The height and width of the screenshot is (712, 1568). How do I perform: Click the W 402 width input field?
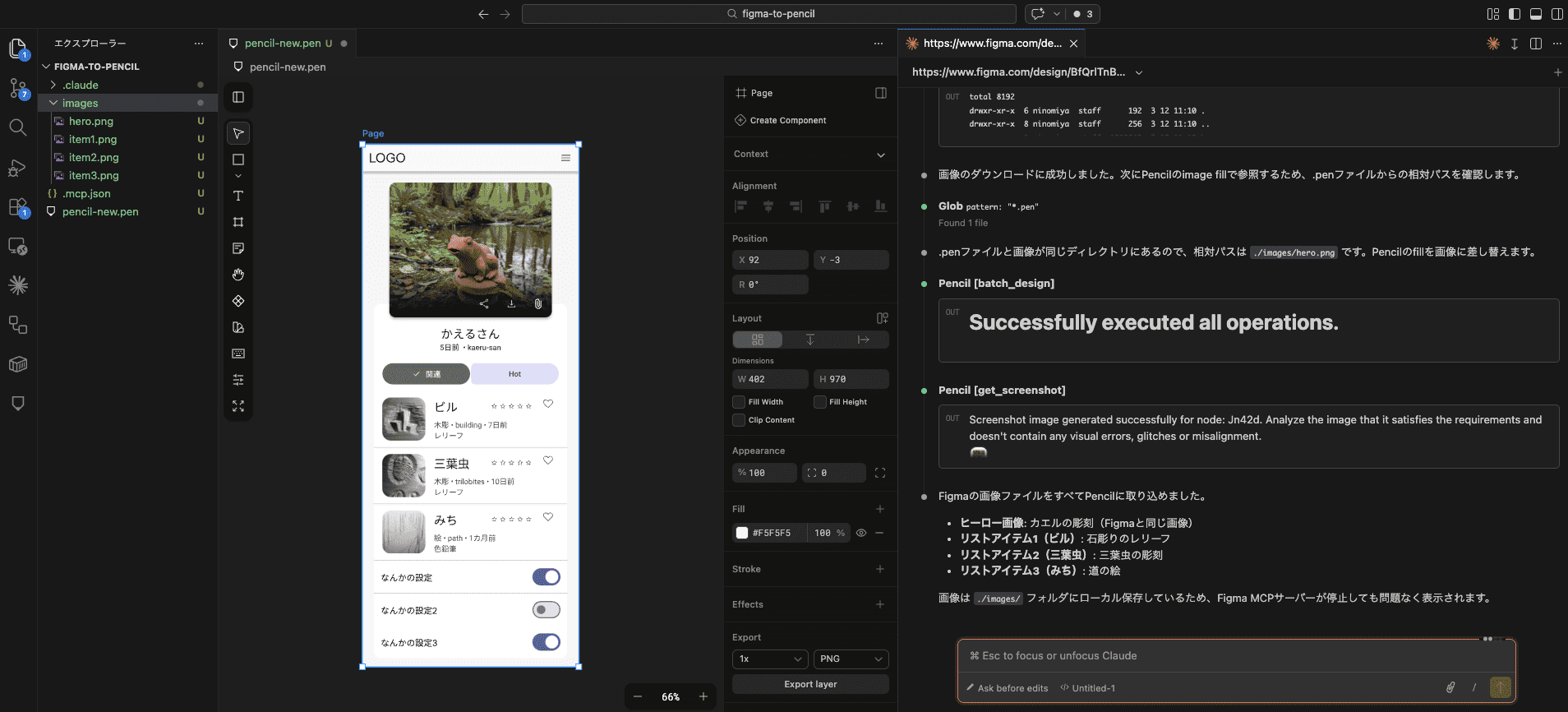[770, 379]
